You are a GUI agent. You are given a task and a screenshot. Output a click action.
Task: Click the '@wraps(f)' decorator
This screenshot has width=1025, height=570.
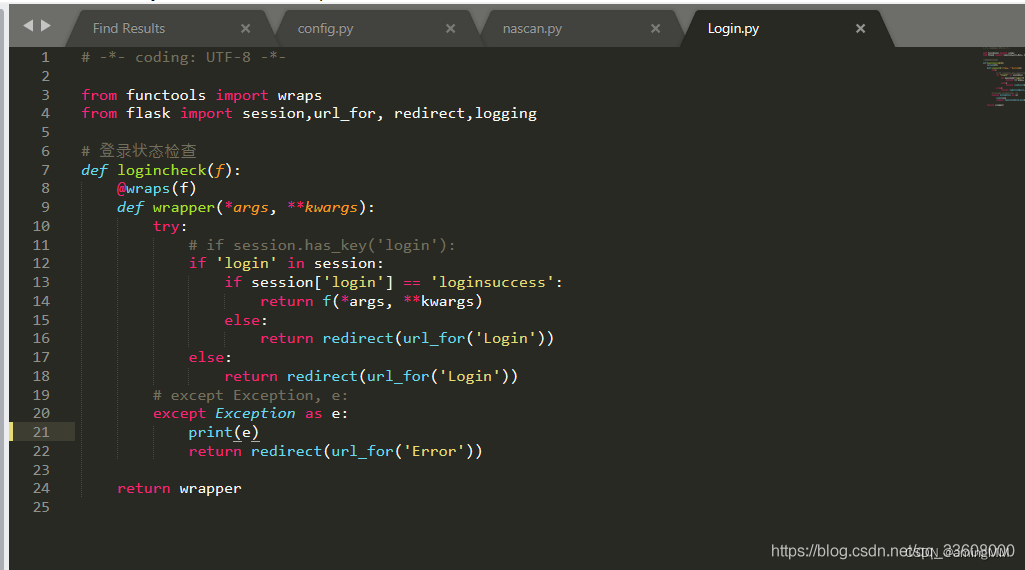click(156, 189)
